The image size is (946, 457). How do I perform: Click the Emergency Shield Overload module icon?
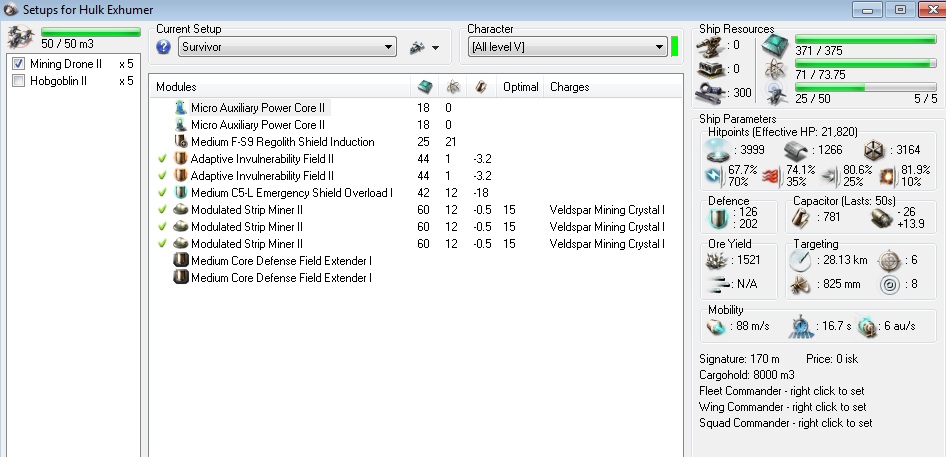coord(180,193)
